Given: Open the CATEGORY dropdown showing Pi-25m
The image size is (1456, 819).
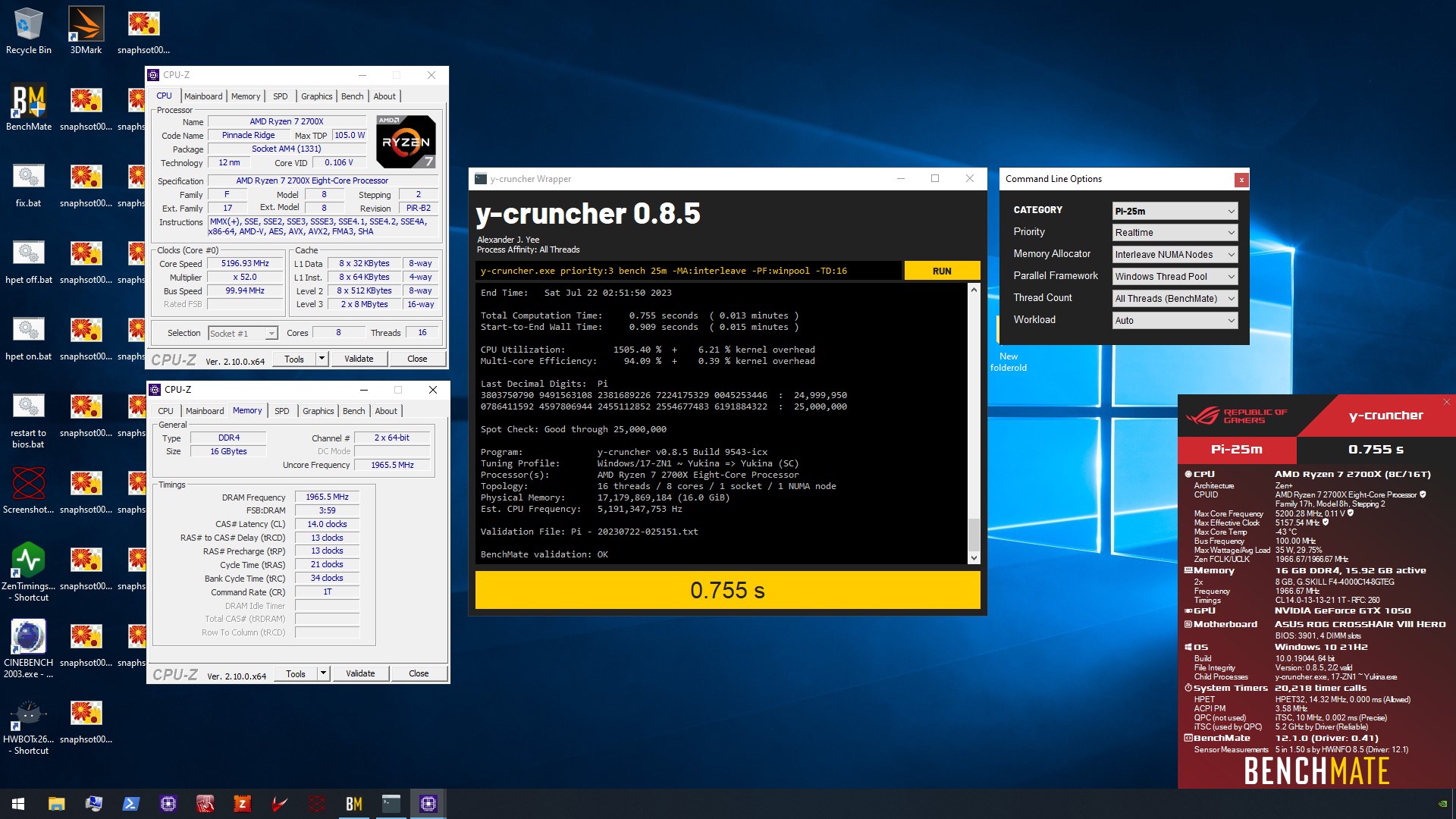Looking at the screenshot, I should [x=1175, y=211].
